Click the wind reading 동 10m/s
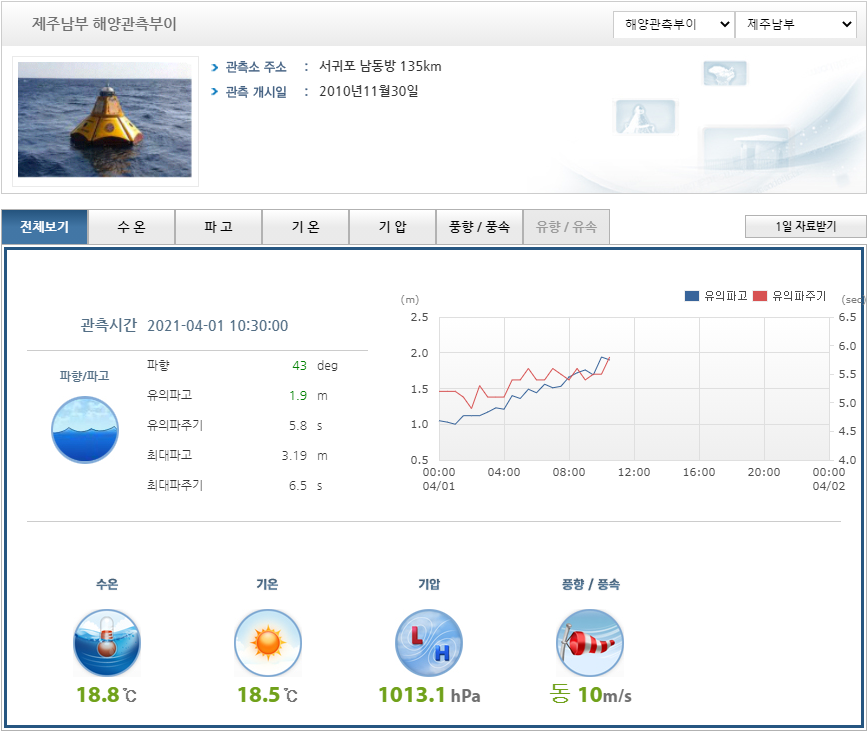 tap(590, 694)
